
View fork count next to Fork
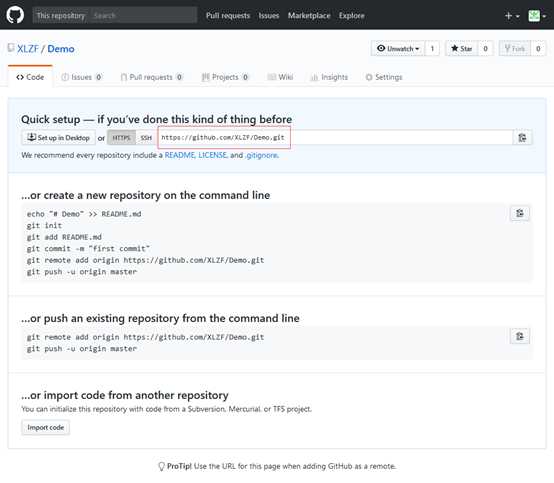538,48
